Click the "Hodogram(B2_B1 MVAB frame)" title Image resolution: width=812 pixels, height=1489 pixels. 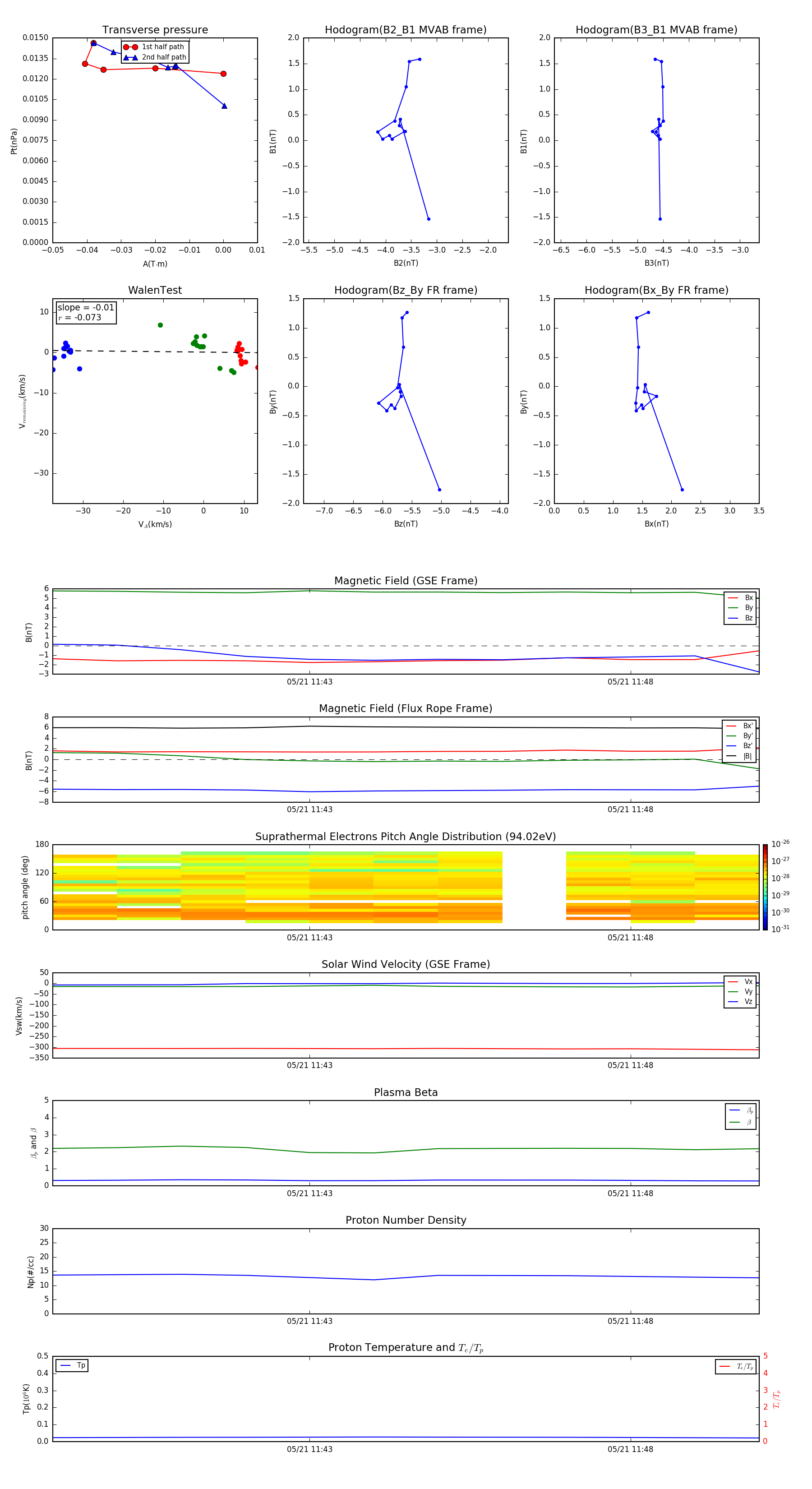406,30
